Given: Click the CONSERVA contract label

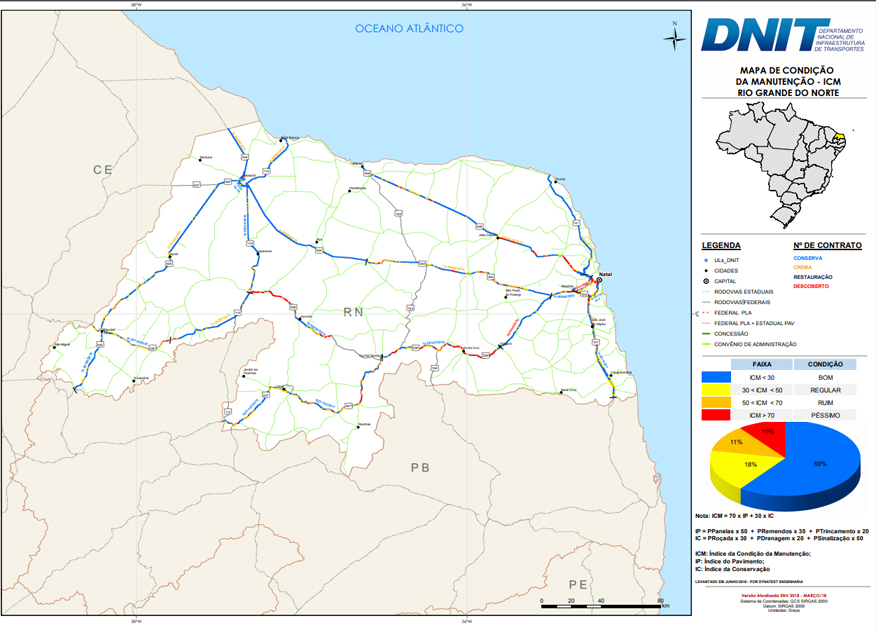Looking at the screenshot, I should [x=808, y=258].
